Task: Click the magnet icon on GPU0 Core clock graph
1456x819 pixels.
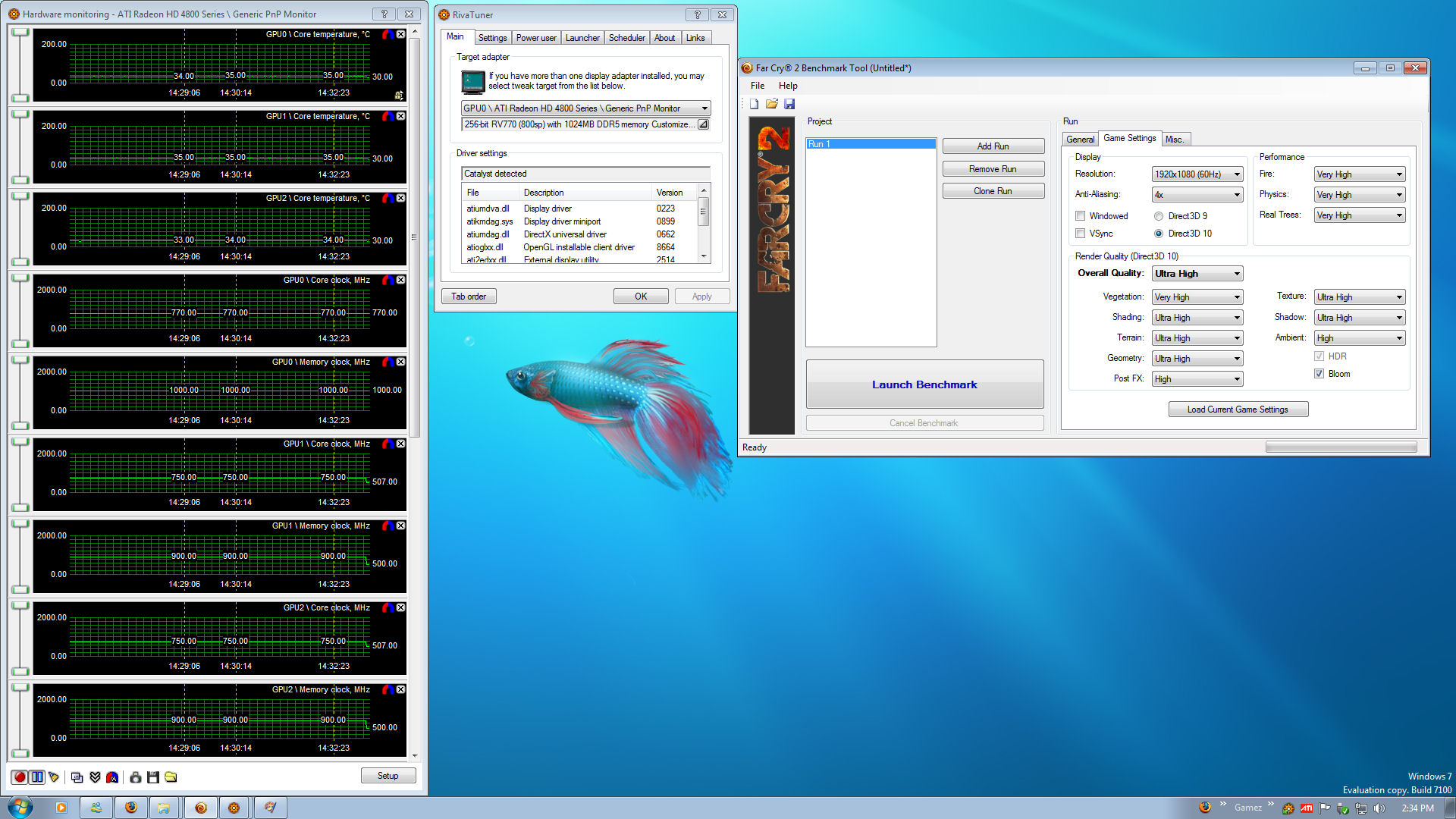Action: (x=388, y=280)
